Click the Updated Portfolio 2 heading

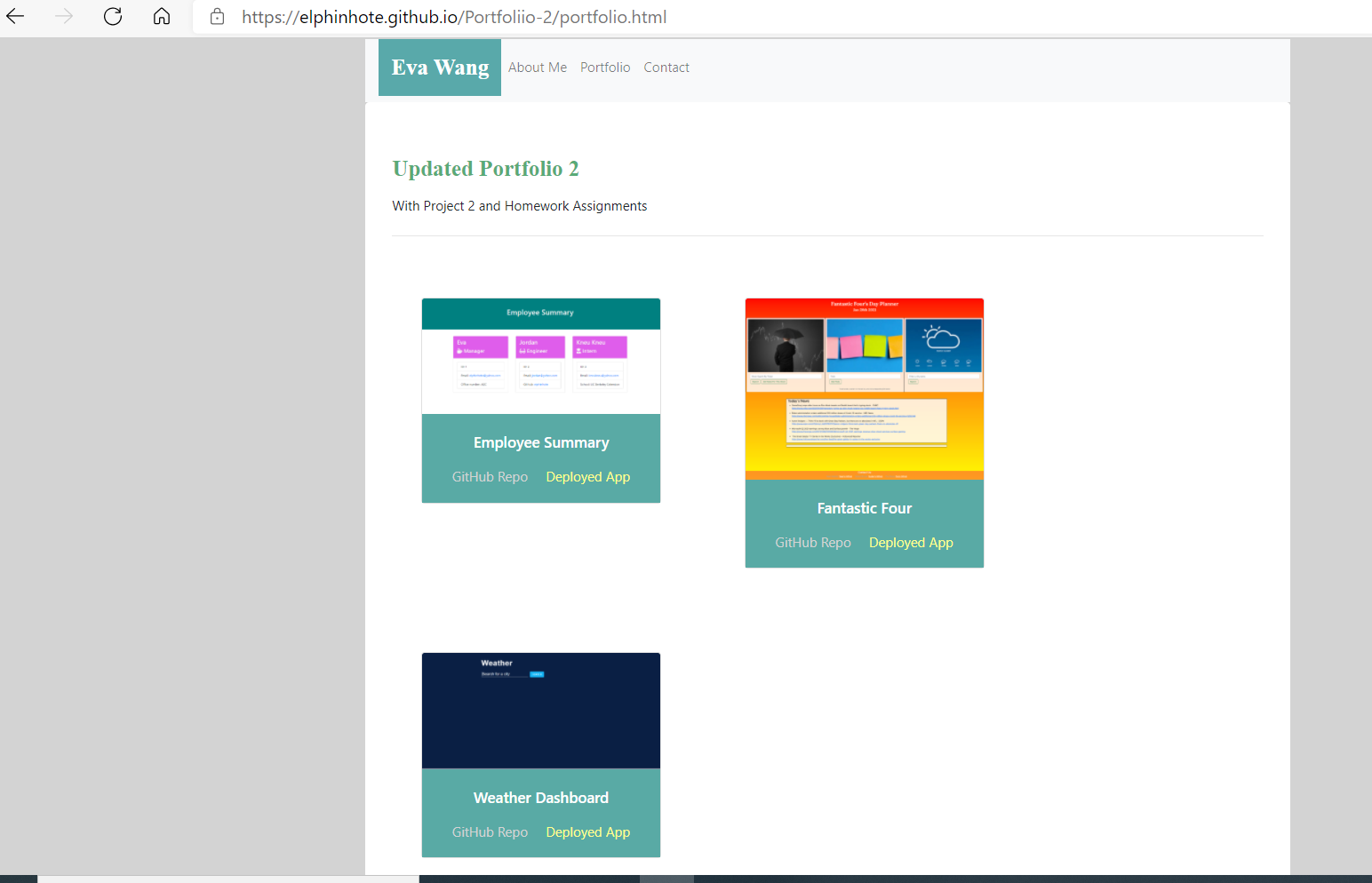pyautogui.click(x=485, y=169)
